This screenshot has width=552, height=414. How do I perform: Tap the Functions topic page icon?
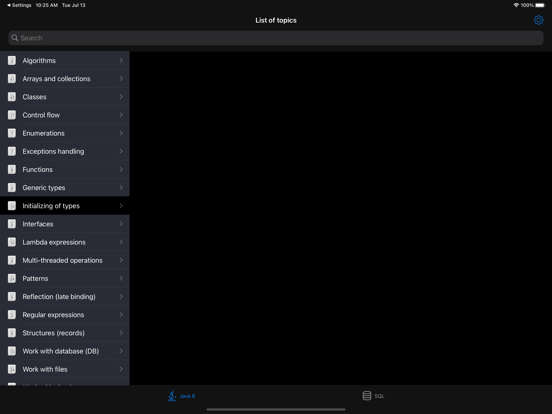pos(12,170)
